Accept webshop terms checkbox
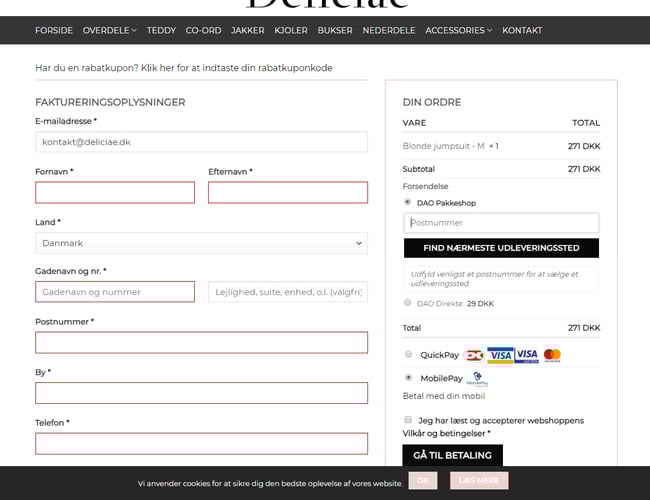The image size is (650, 500). [408, 420]
